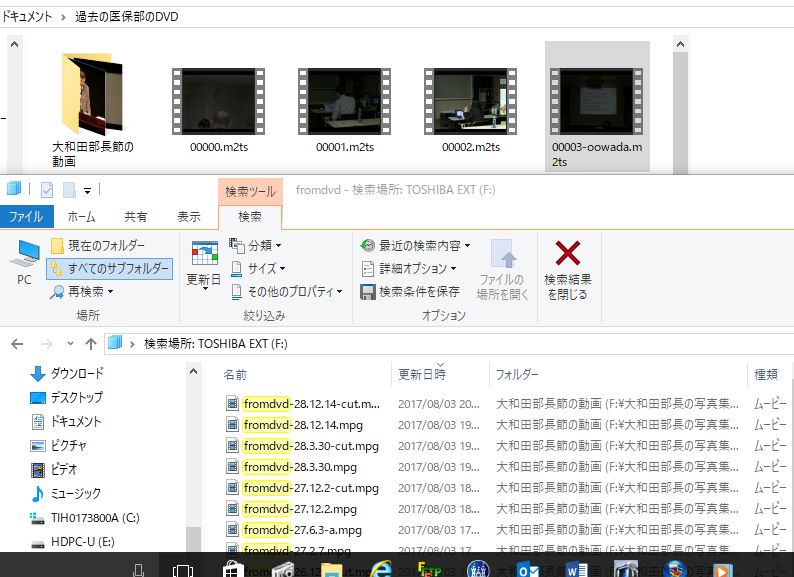Sort by the 更新日時 column header
794x577 pixels.
coord(422,374)
